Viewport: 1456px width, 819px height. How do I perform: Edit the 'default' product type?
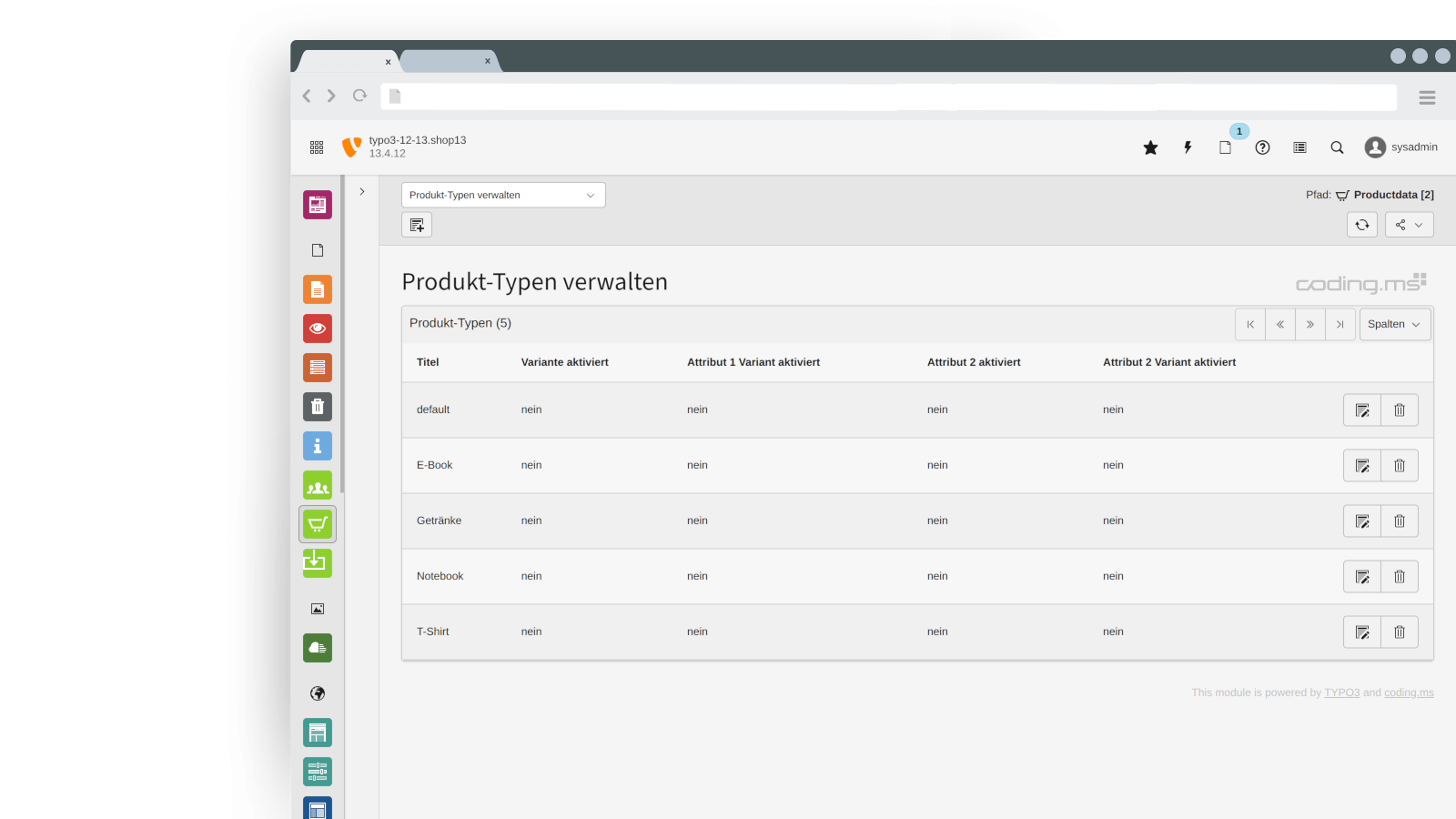point(1362,410)
